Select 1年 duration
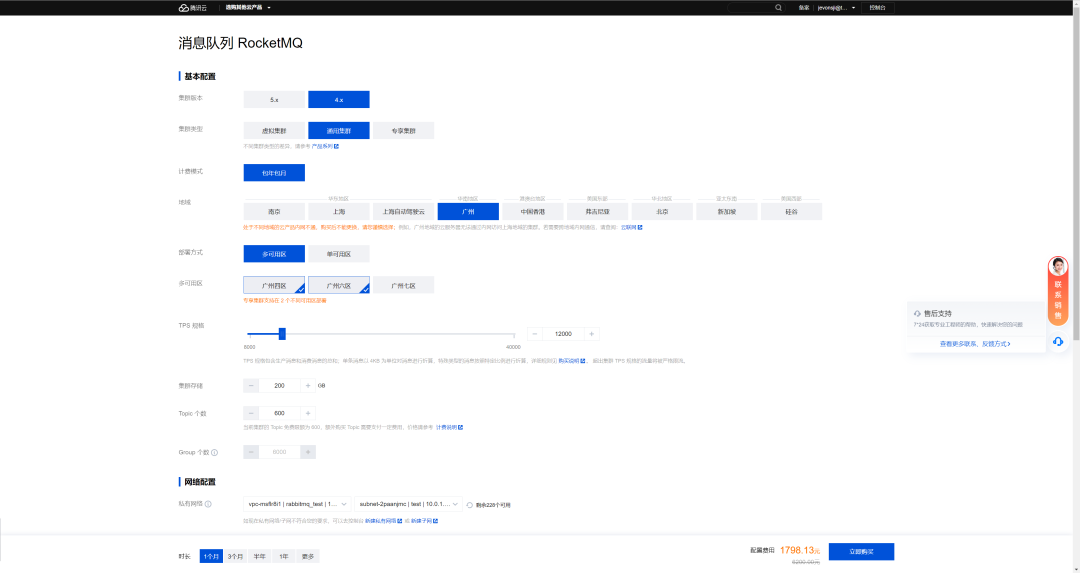1080x573 pixels. (x=284, y=556)
